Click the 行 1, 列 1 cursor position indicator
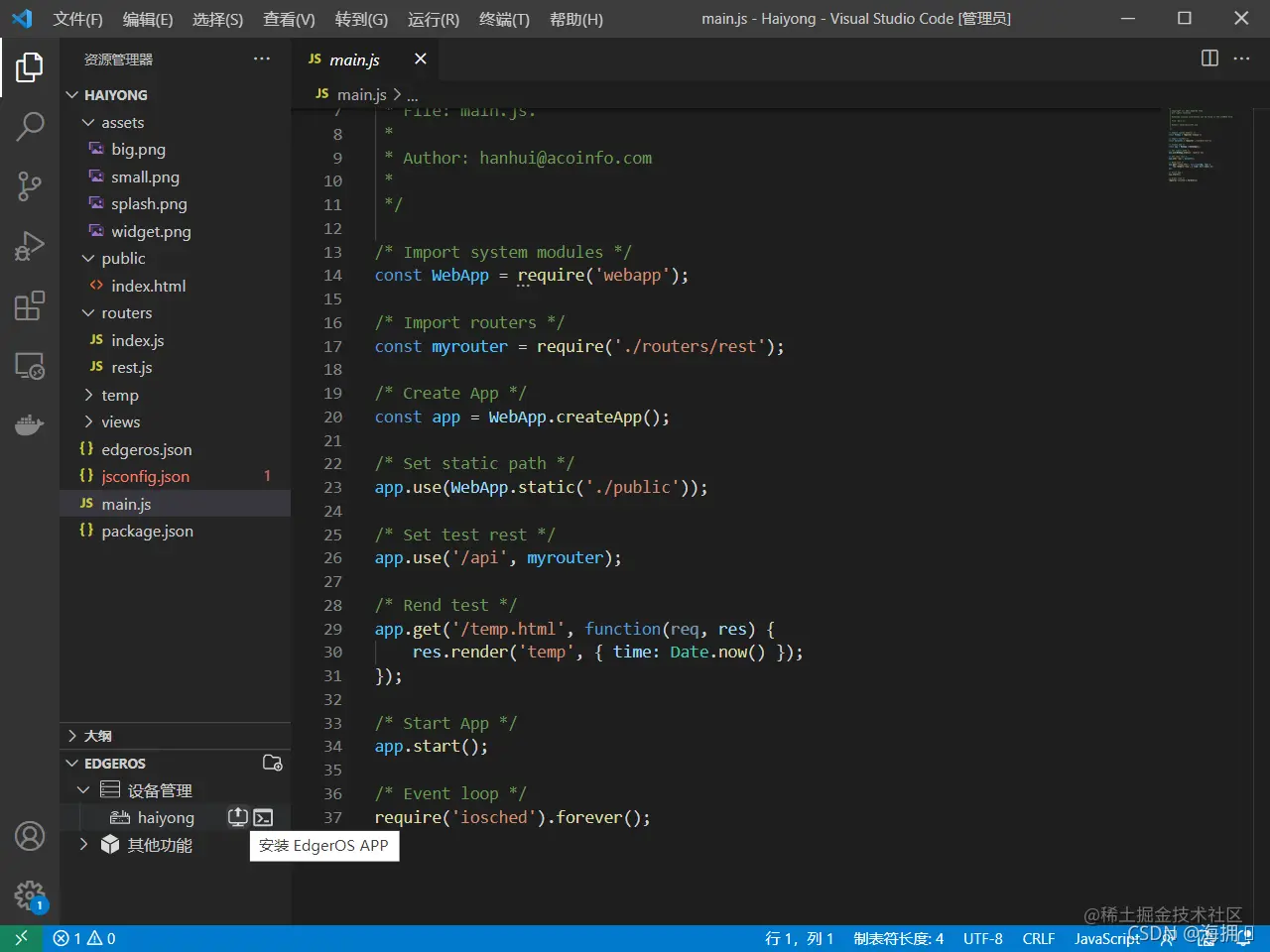 [799, 938]
